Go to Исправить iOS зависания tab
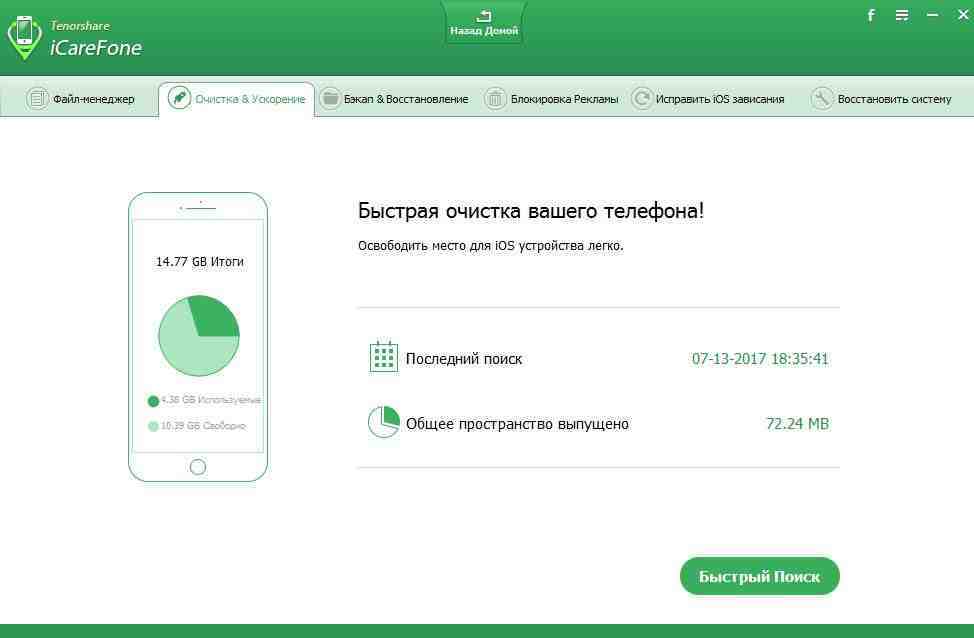Image resolution: width=974 pixels, height=638 pixels. pos(708,99)
